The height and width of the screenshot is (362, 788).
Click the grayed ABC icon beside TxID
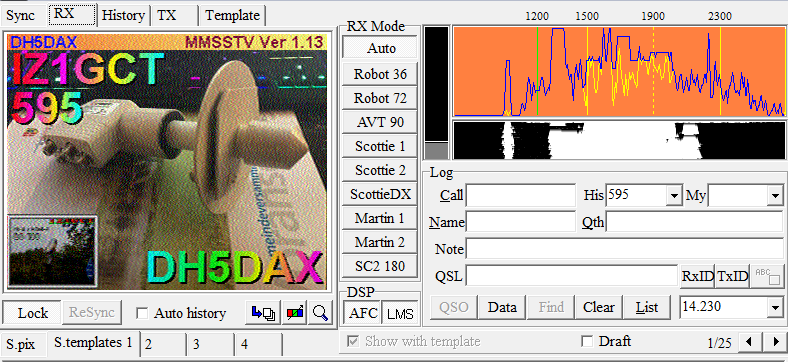766,276
